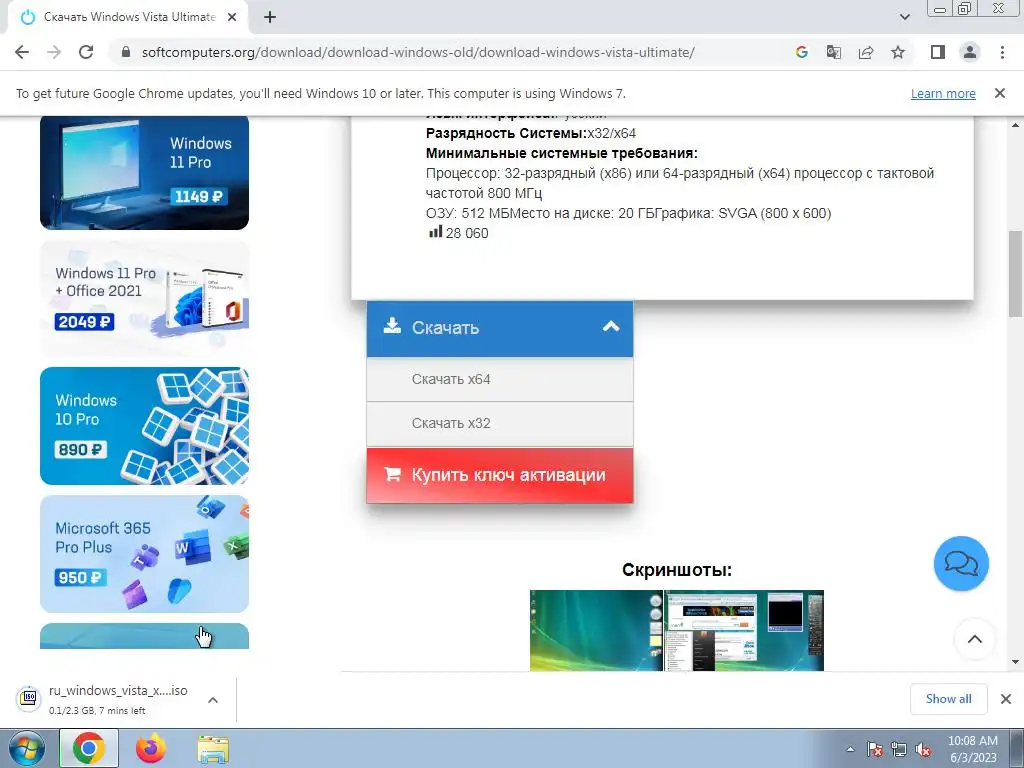The height and width of the screenshot is (768, 1024).
Task: Open the live chat bubble
Action: pos(961,563)
